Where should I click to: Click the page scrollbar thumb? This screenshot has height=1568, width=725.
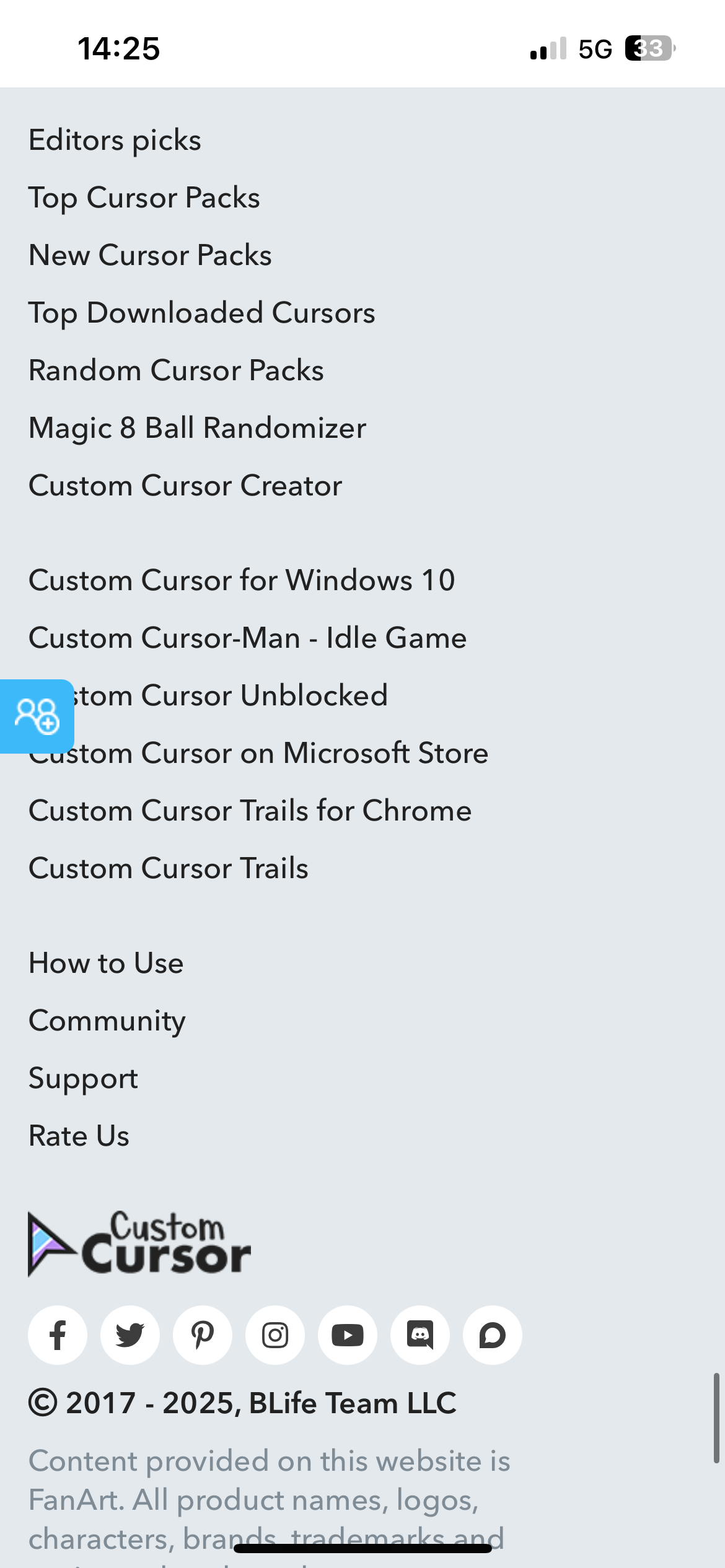716,1418
